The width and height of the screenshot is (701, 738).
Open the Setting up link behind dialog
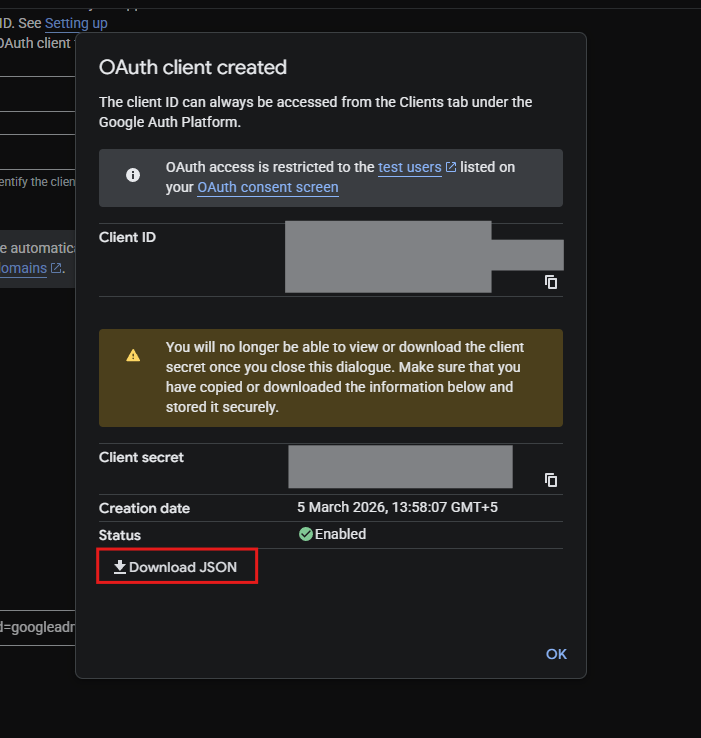click(76, 23)
